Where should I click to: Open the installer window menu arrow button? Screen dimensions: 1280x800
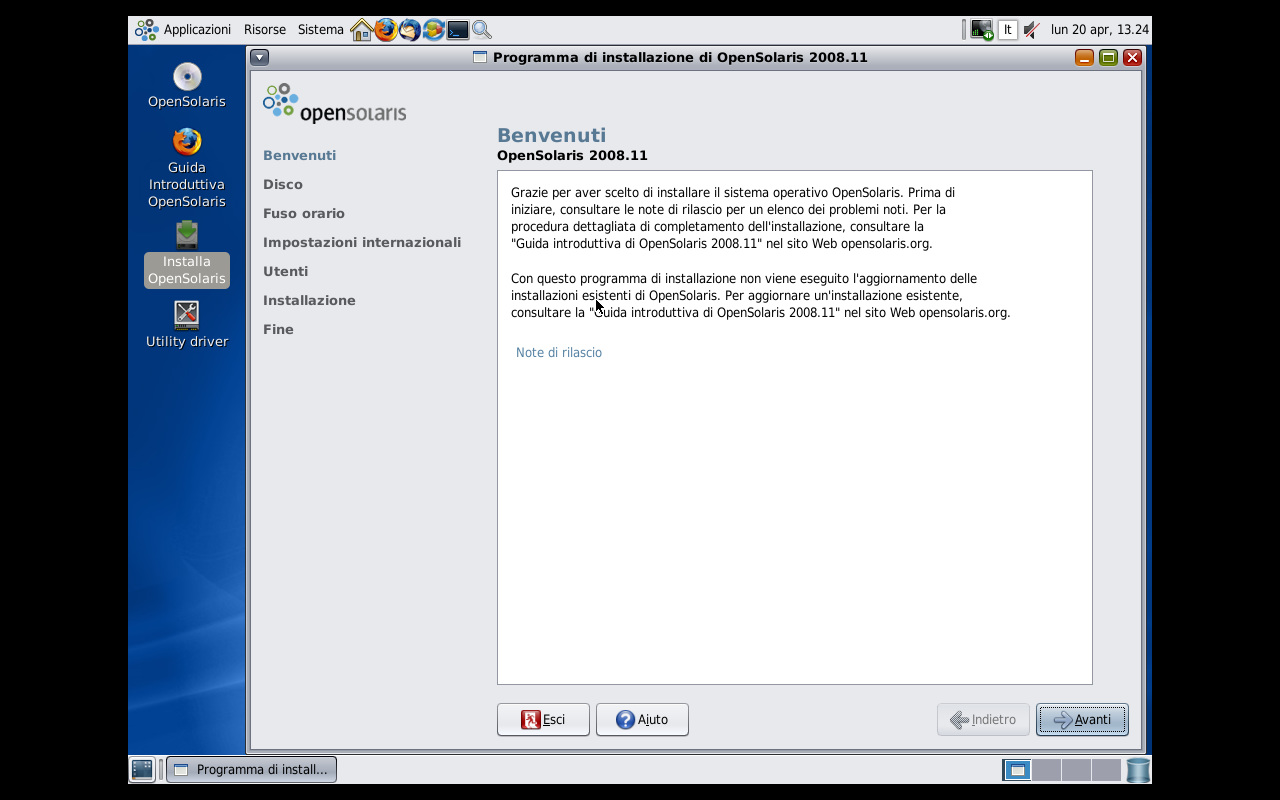(259, 57)
